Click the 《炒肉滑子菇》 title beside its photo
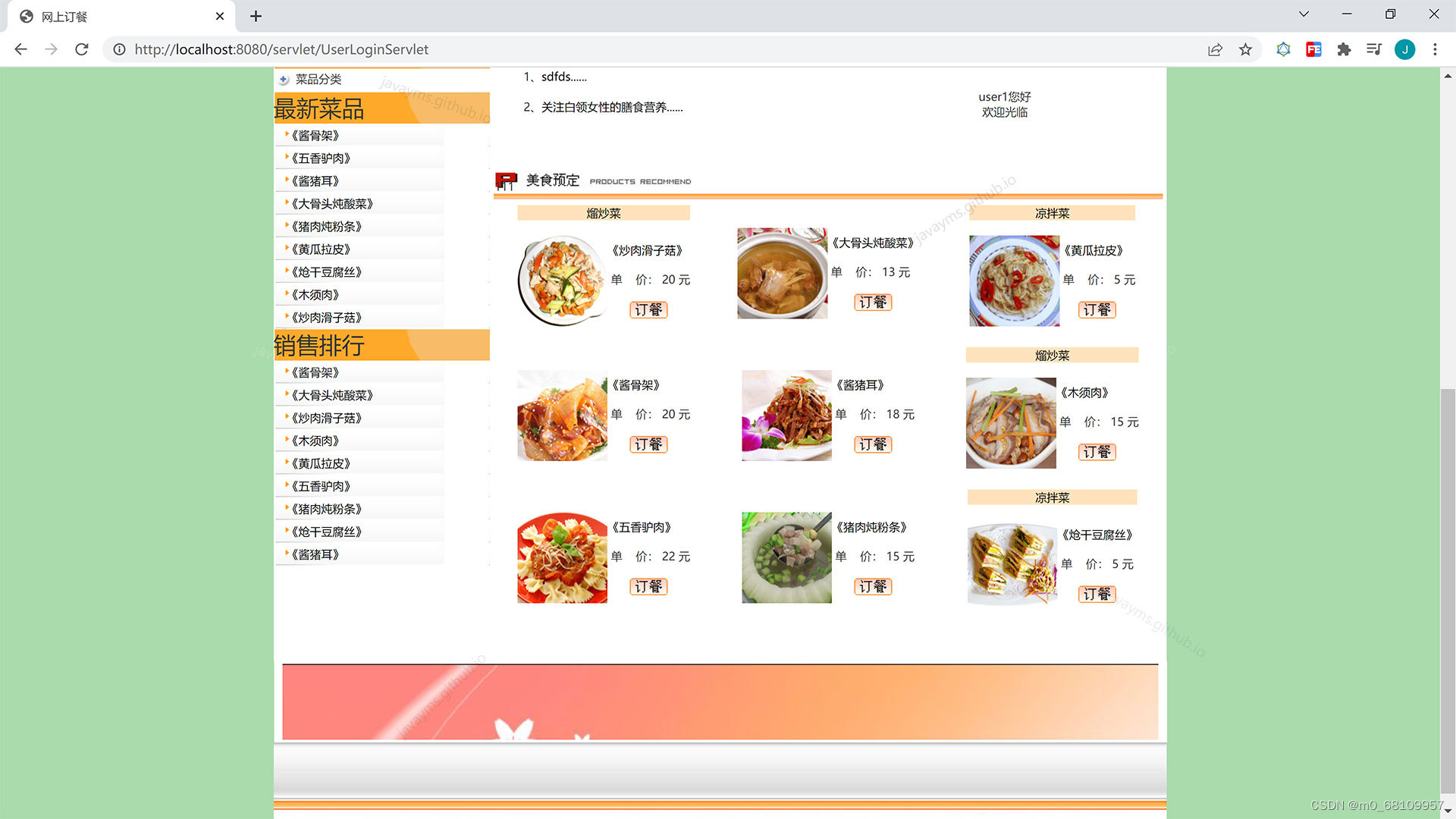 [648, 250]
